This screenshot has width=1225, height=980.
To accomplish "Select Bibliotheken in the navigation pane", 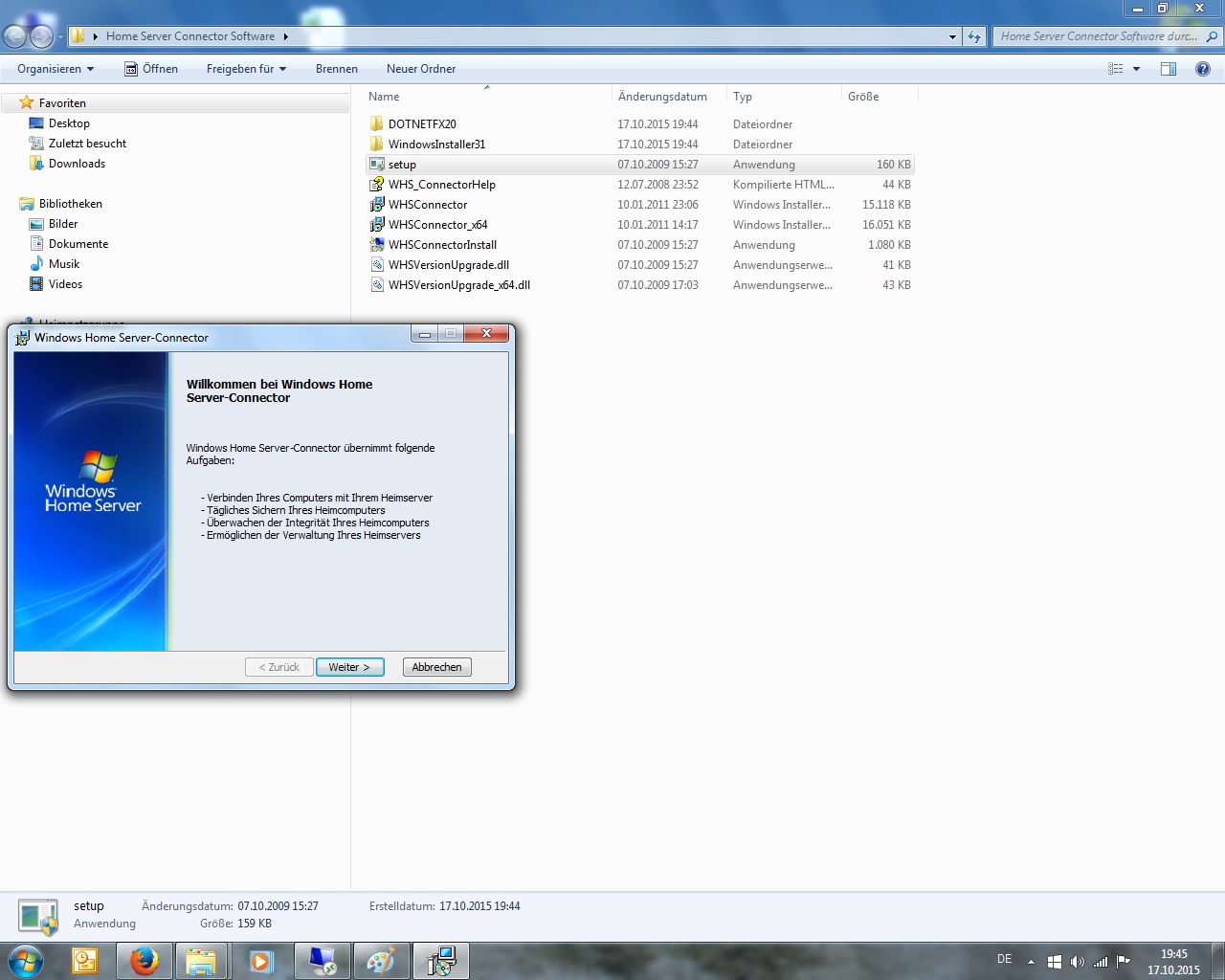I will (x=70, y=203).
